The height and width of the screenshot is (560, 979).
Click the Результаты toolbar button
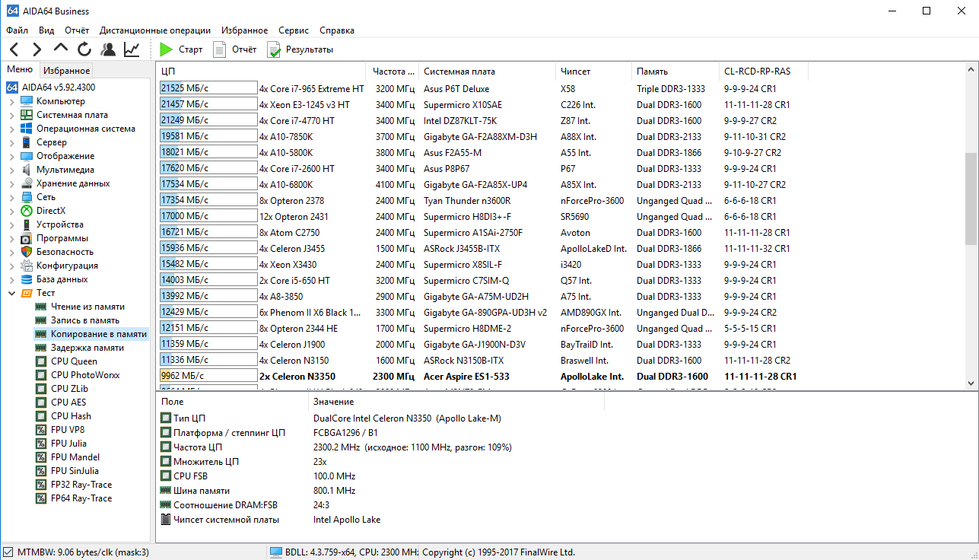[x=300, y=49]
